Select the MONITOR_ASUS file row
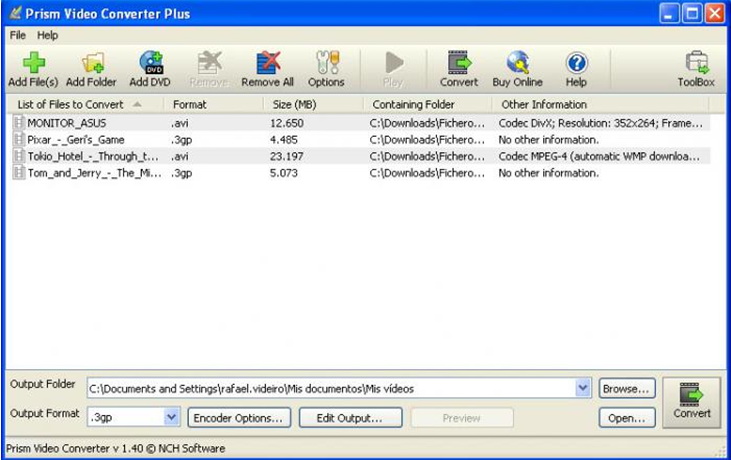Image resolution: width=731 pixels, height=460 pixels. (359, 123)
